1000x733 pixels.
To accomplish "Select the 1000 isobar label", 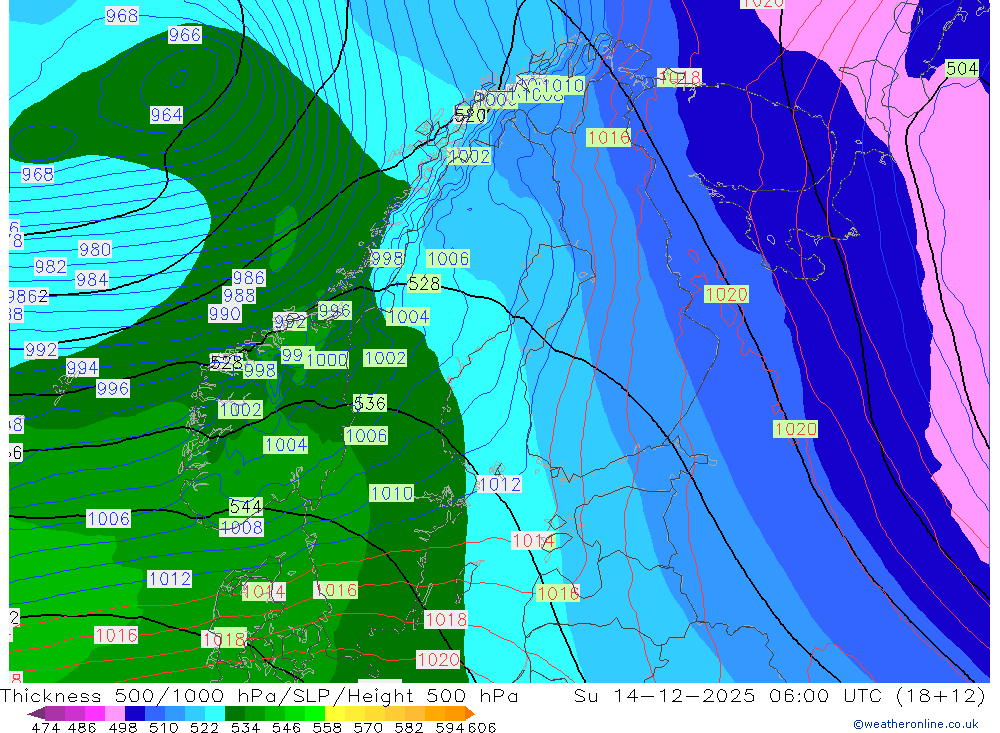I will [327, 360].
